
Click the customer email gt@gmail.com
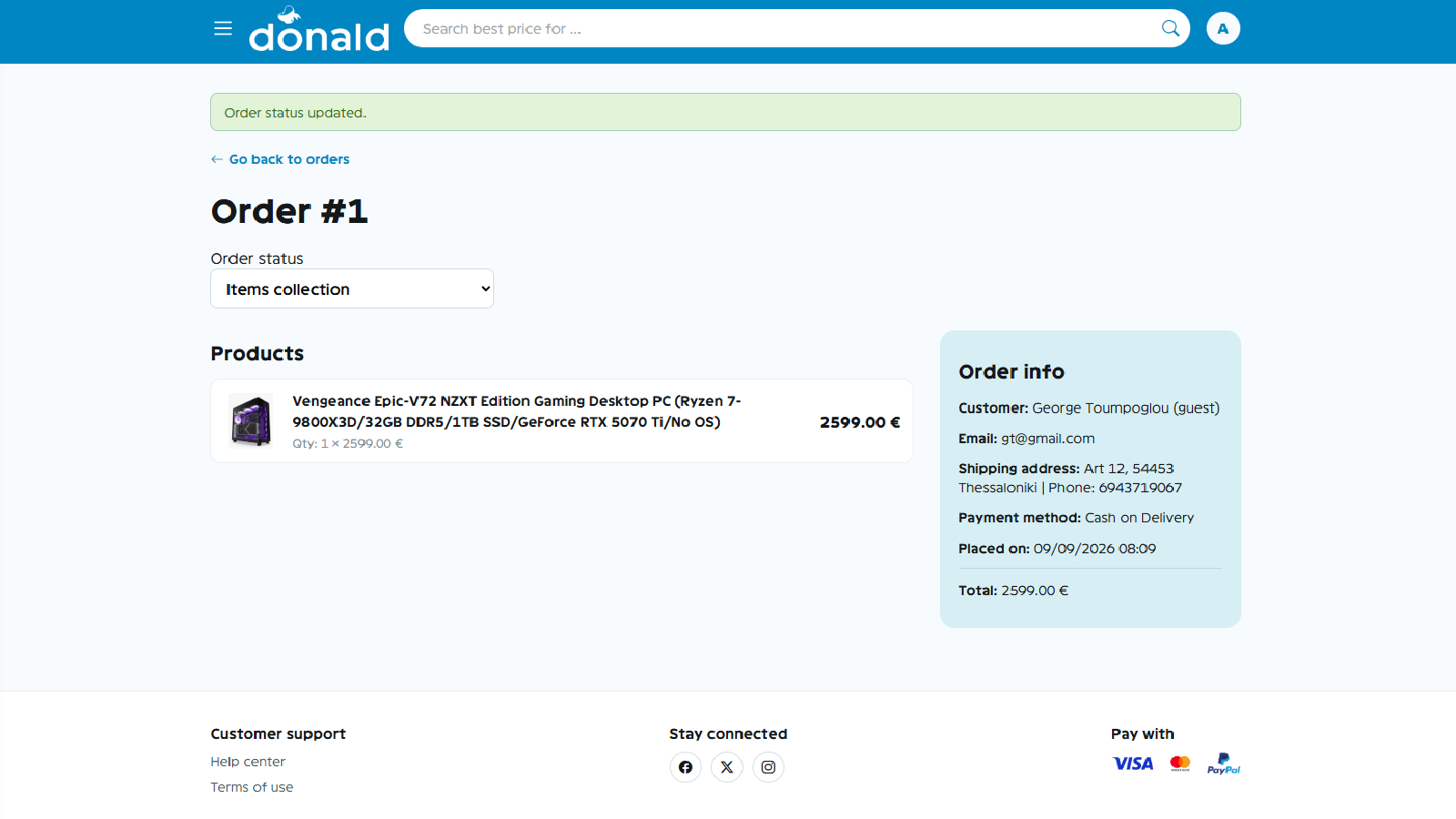click(x=1047, y=439)
